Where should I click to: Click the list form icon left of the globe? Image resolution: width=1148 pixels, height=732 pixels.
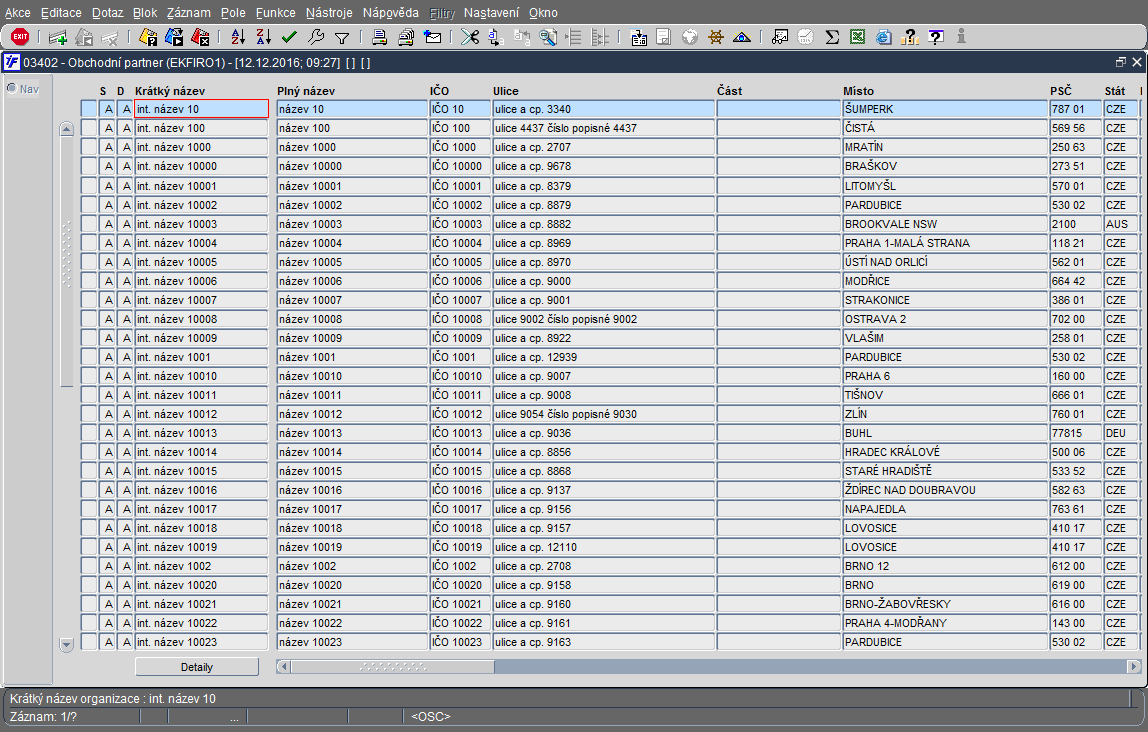664,37
